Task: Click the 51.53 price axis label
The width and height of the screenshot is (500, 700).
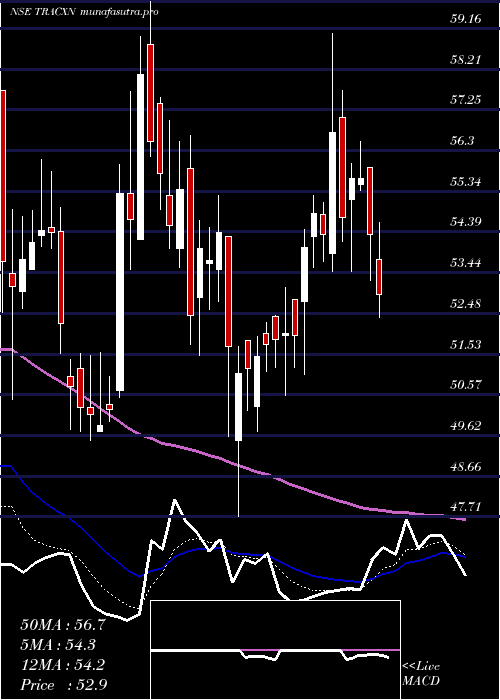Action: point(465,345)
